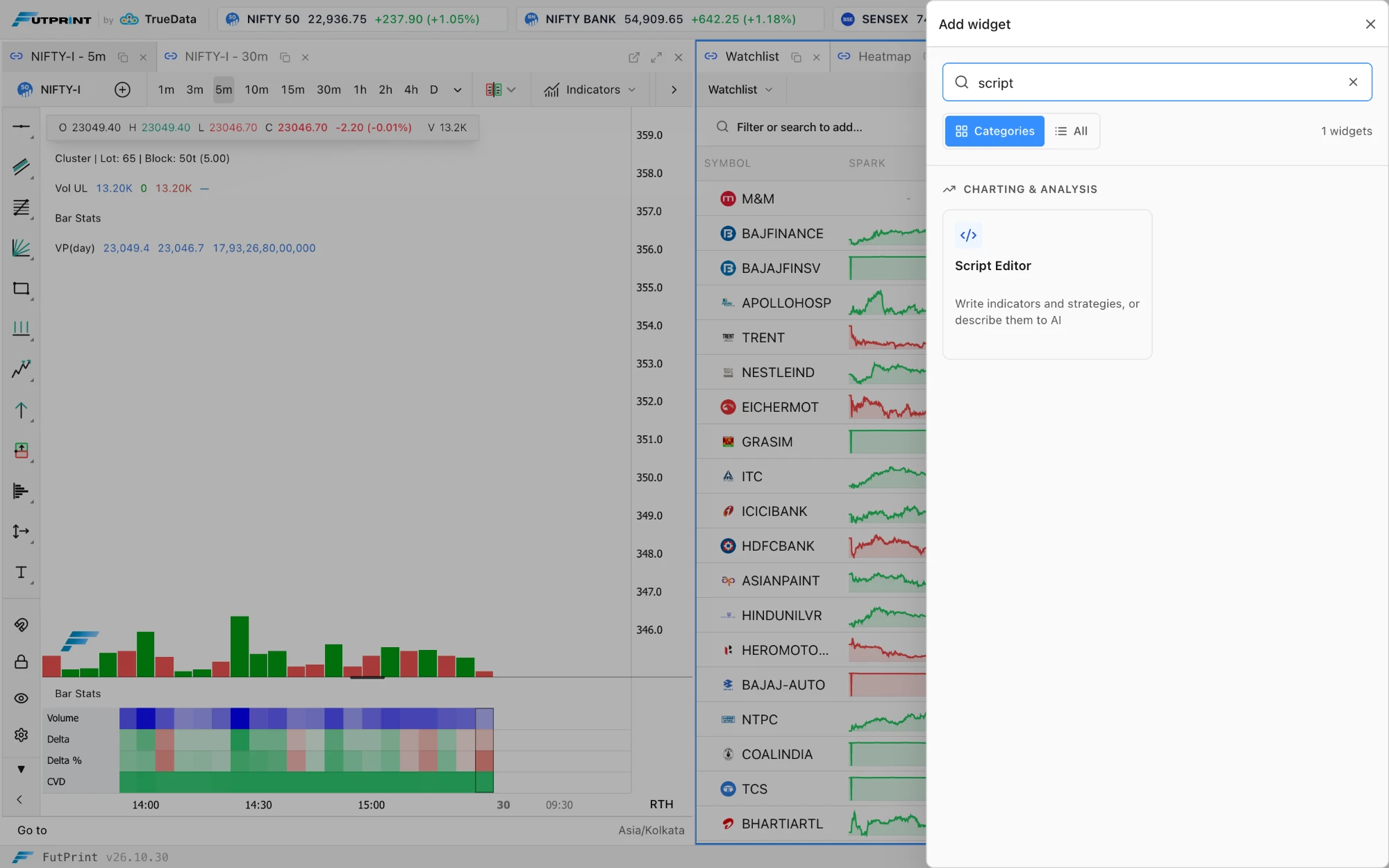Select the 4h timeframe
This screenshot has height=868, width=1389.
[411, 90]
